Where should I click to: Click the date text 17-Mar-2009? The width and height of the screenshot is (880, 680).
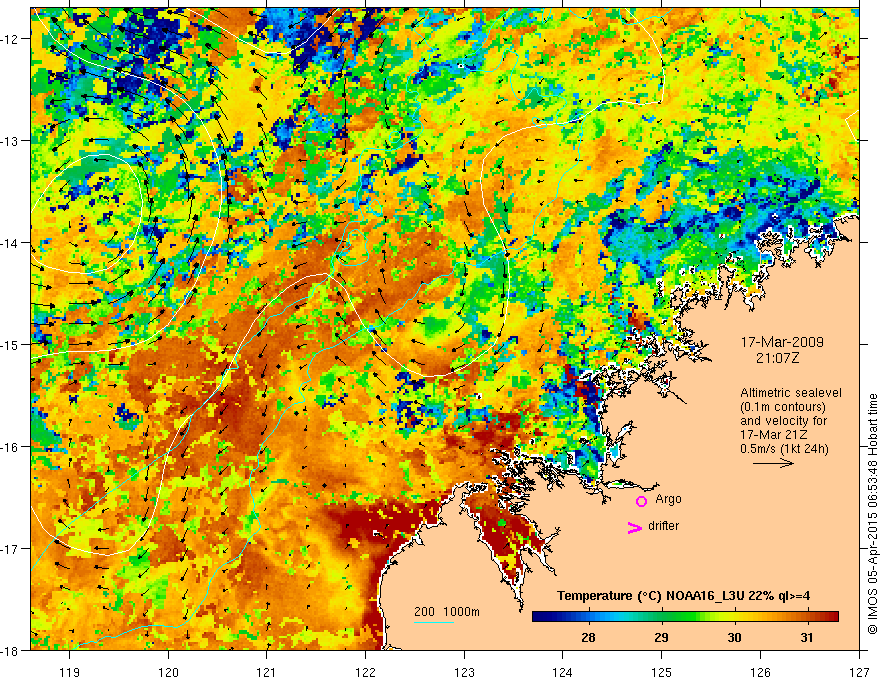pos(782,342)
